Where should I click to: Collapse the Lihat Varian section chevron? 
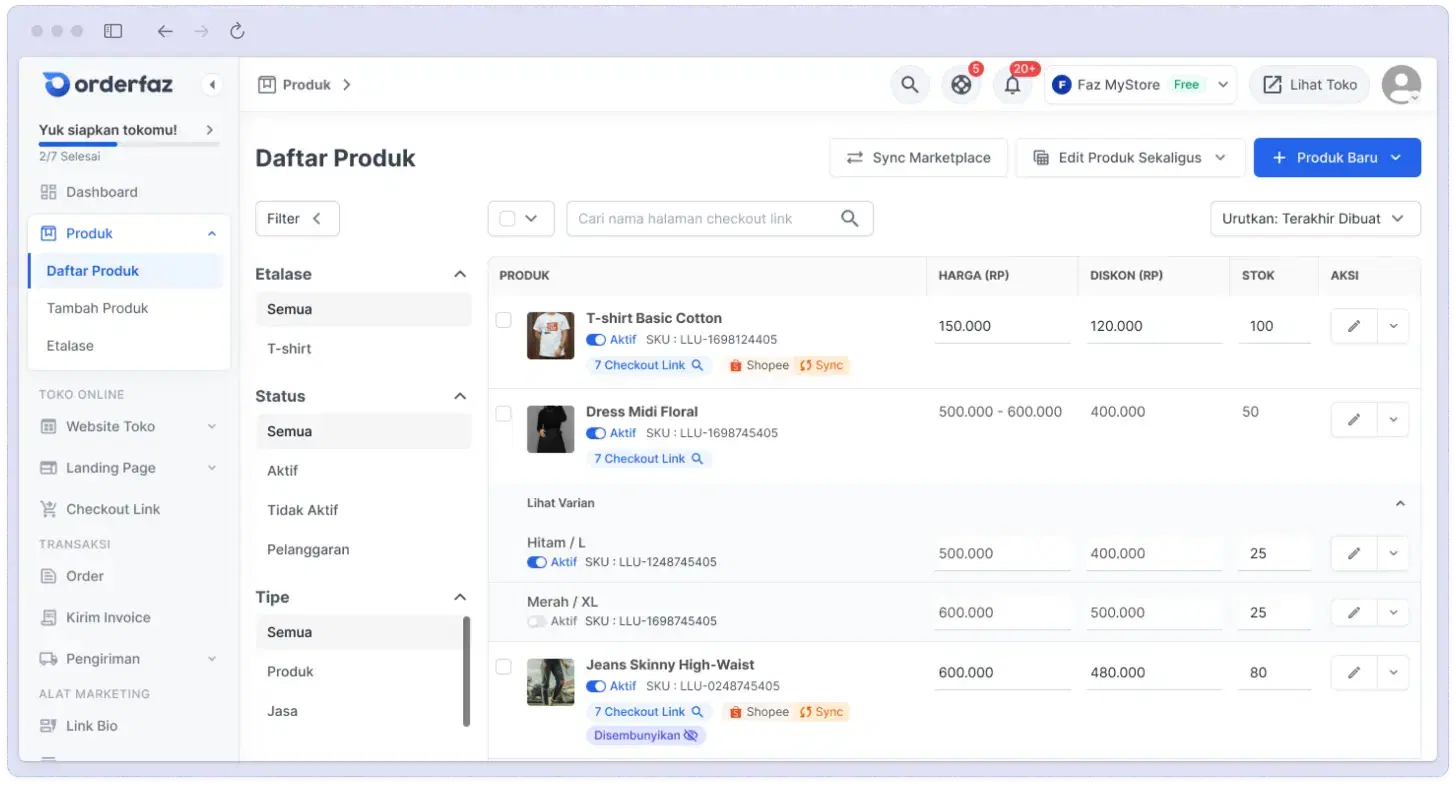click(1400, 503)
